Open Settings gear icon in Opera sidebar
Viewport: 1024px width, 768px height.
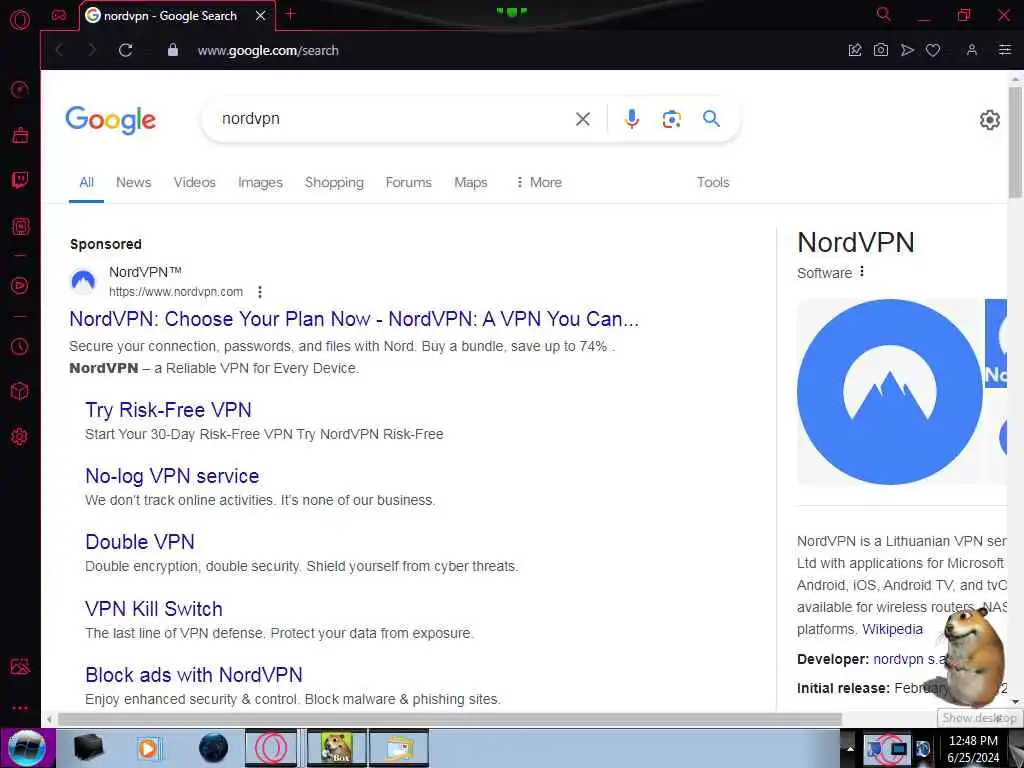20,436
